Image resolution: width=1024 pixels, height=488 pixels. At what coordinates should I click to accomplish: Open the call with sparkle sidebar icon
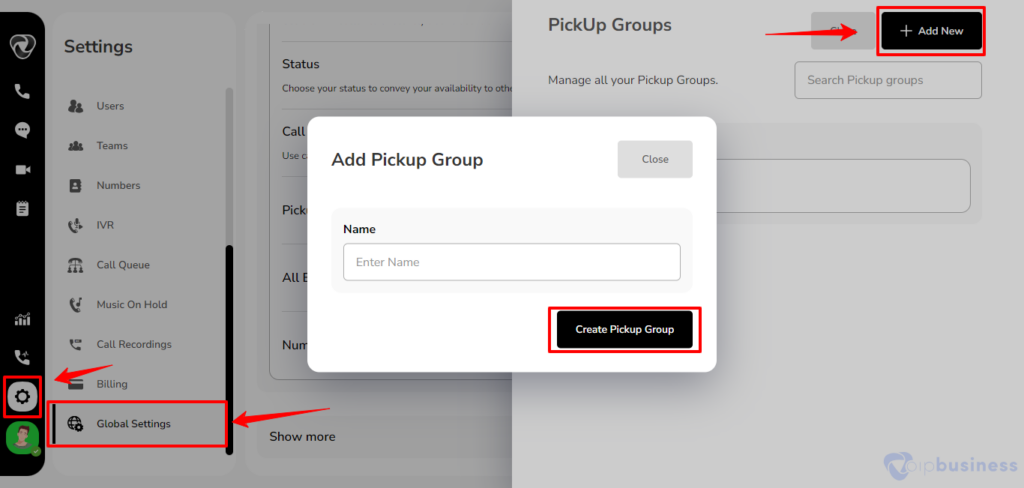[x=22, y=357]
